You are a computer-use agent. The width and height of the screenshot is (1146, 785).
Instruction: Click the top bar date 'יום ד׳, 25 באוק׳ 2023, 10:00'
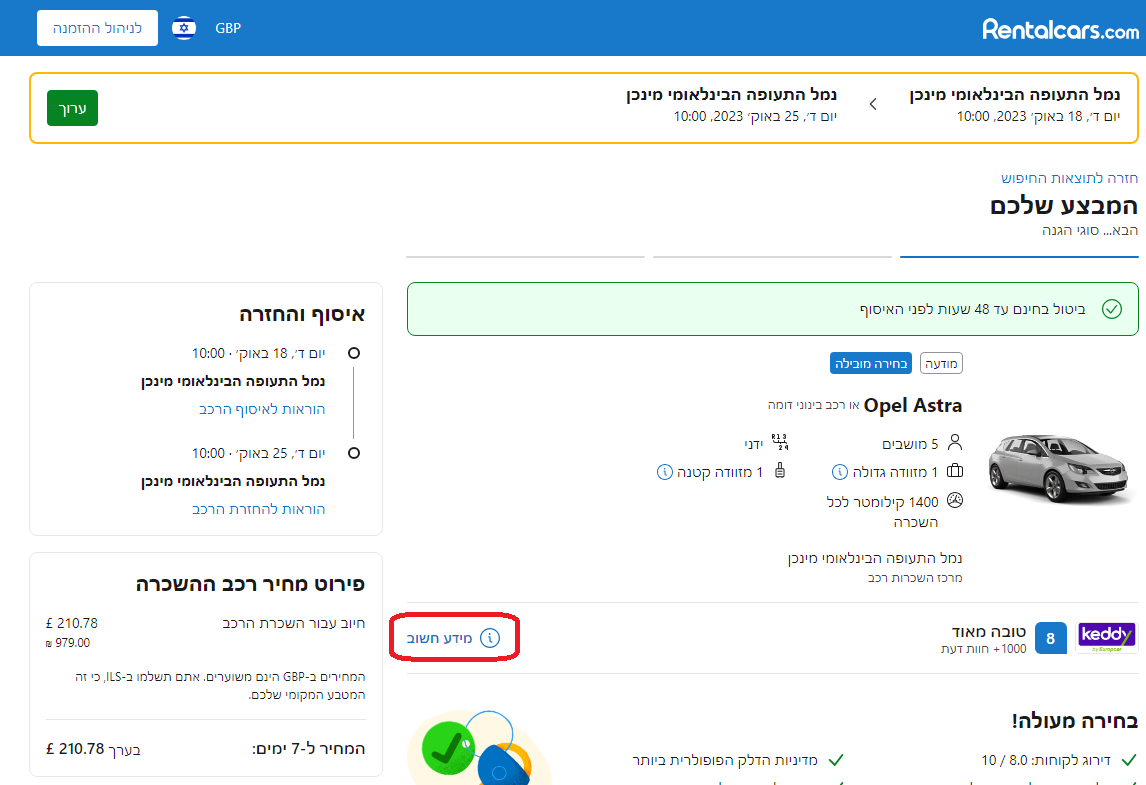[x=755, y=116]
